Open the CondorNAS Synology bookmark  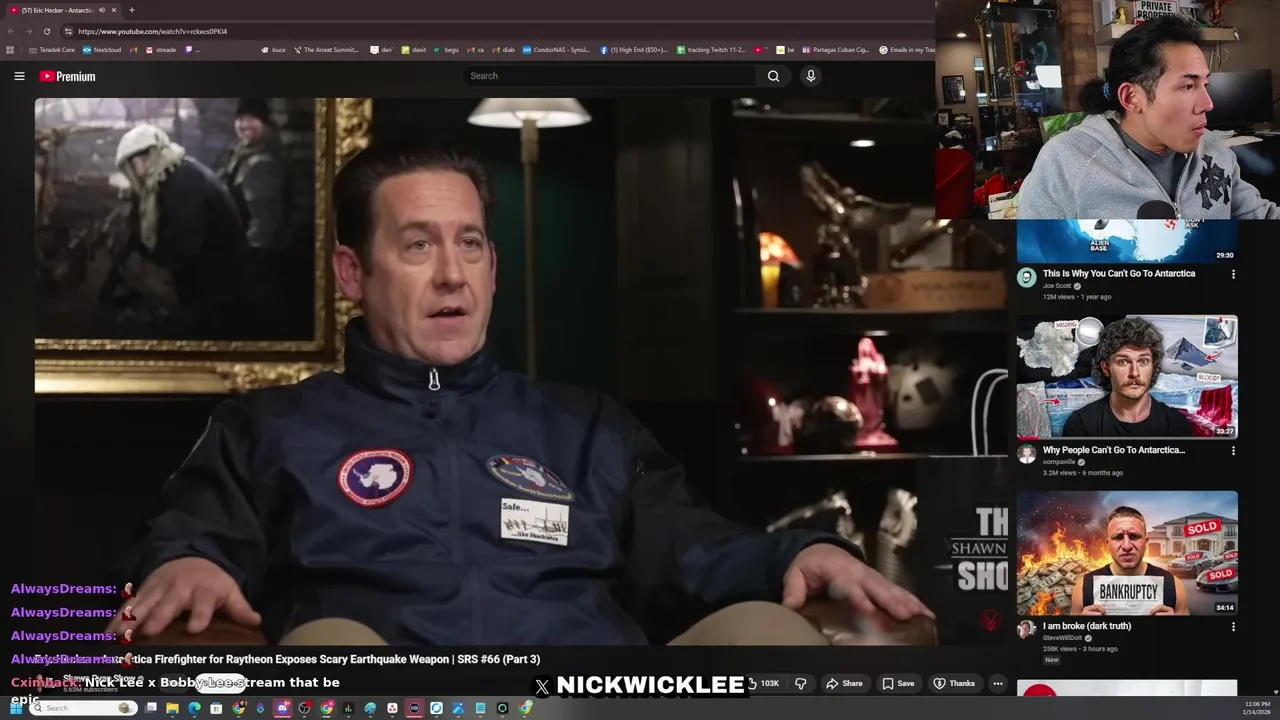coord(556,50)
